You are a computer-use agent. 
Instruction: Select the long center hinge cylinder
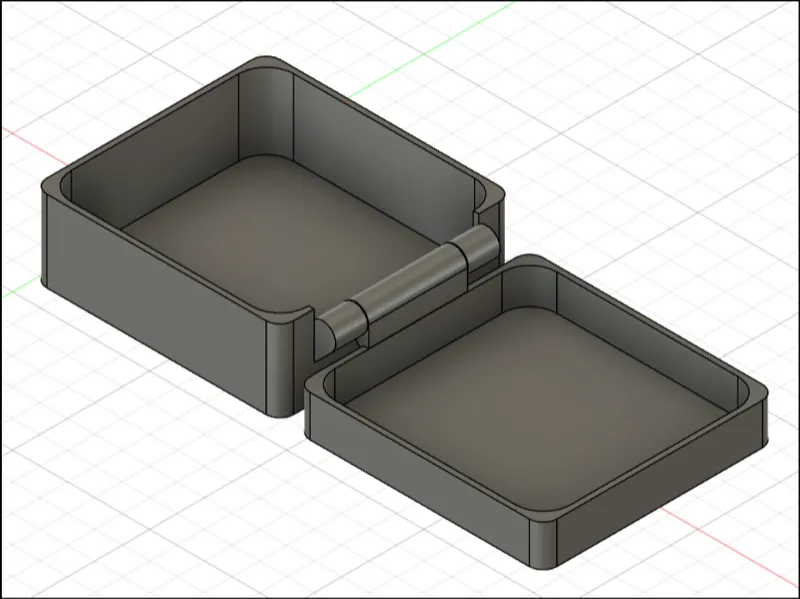click(411, 283)
